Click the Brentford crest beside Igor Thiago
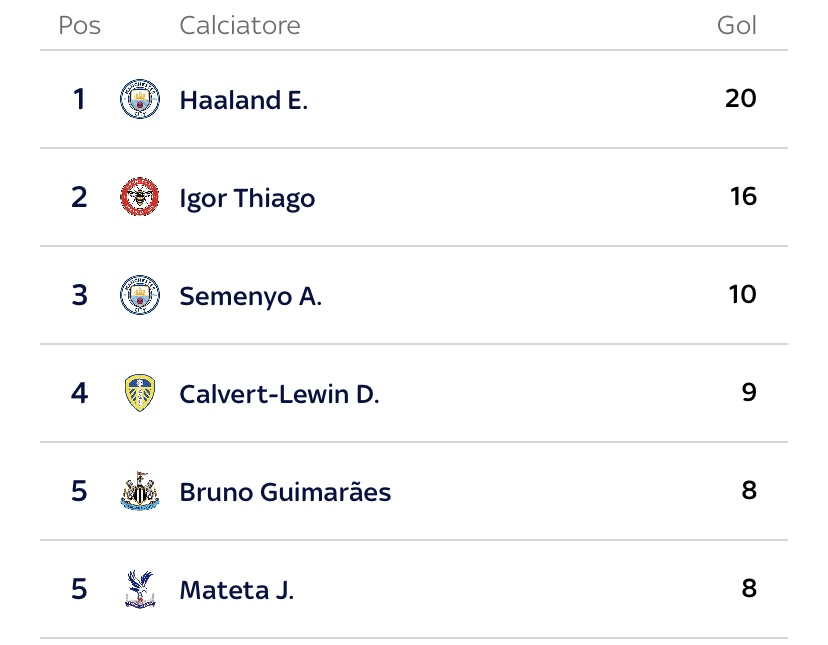 [140, 197]
